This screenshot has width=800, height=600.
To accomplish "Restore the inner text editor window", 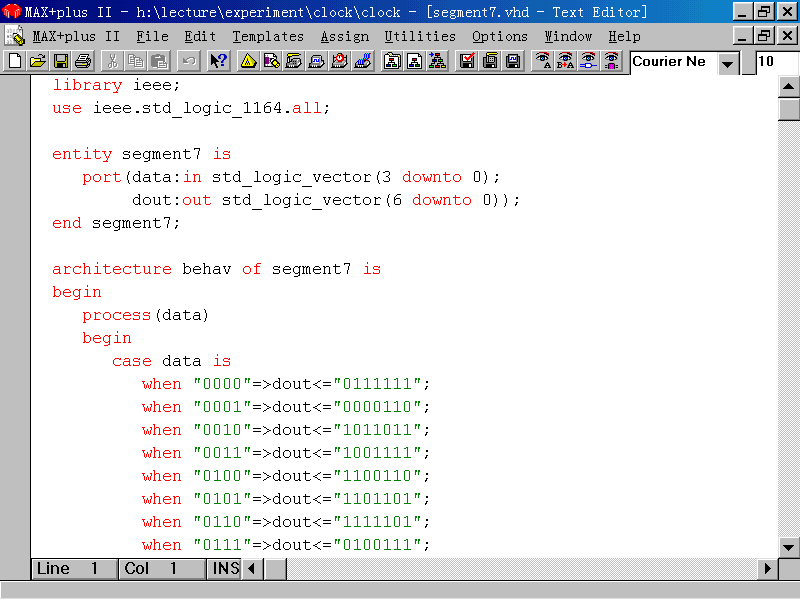I will click(x=764, y=36).
